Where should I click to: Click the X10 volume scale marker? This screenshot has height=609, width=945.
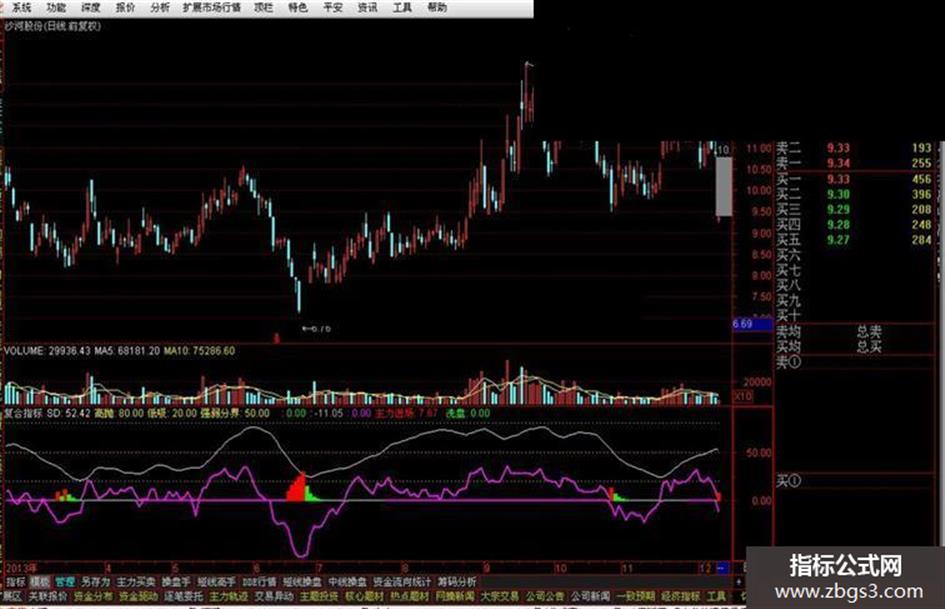742,396
